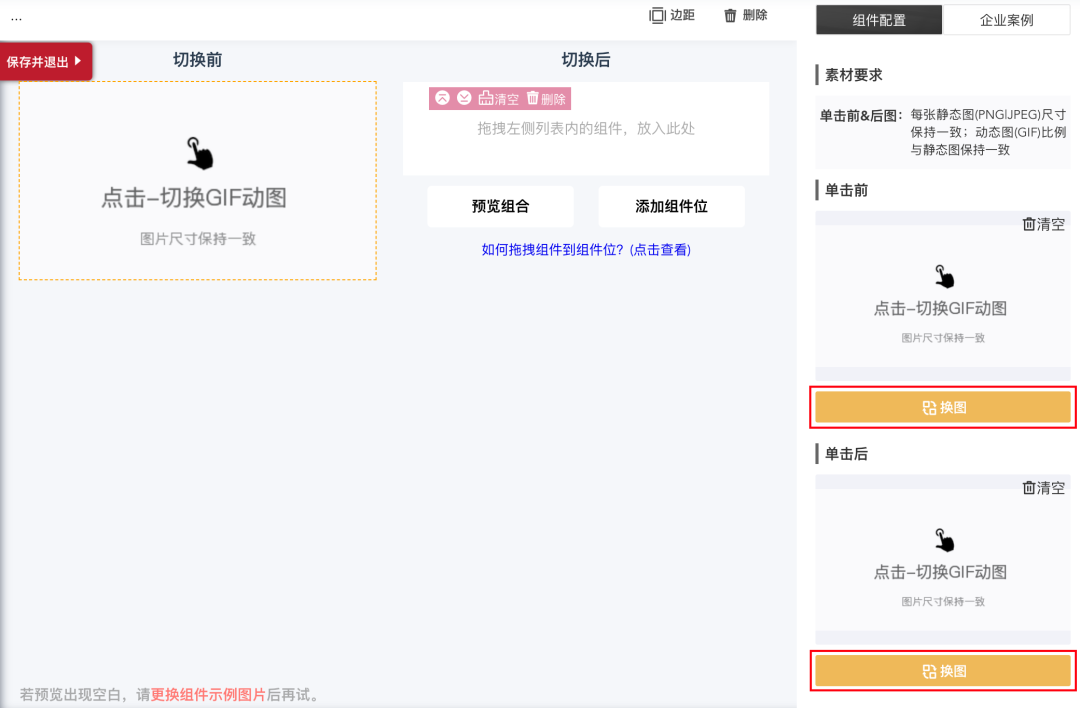
Task: Click the 换图 button under 单击后
Action: (943, 671)
